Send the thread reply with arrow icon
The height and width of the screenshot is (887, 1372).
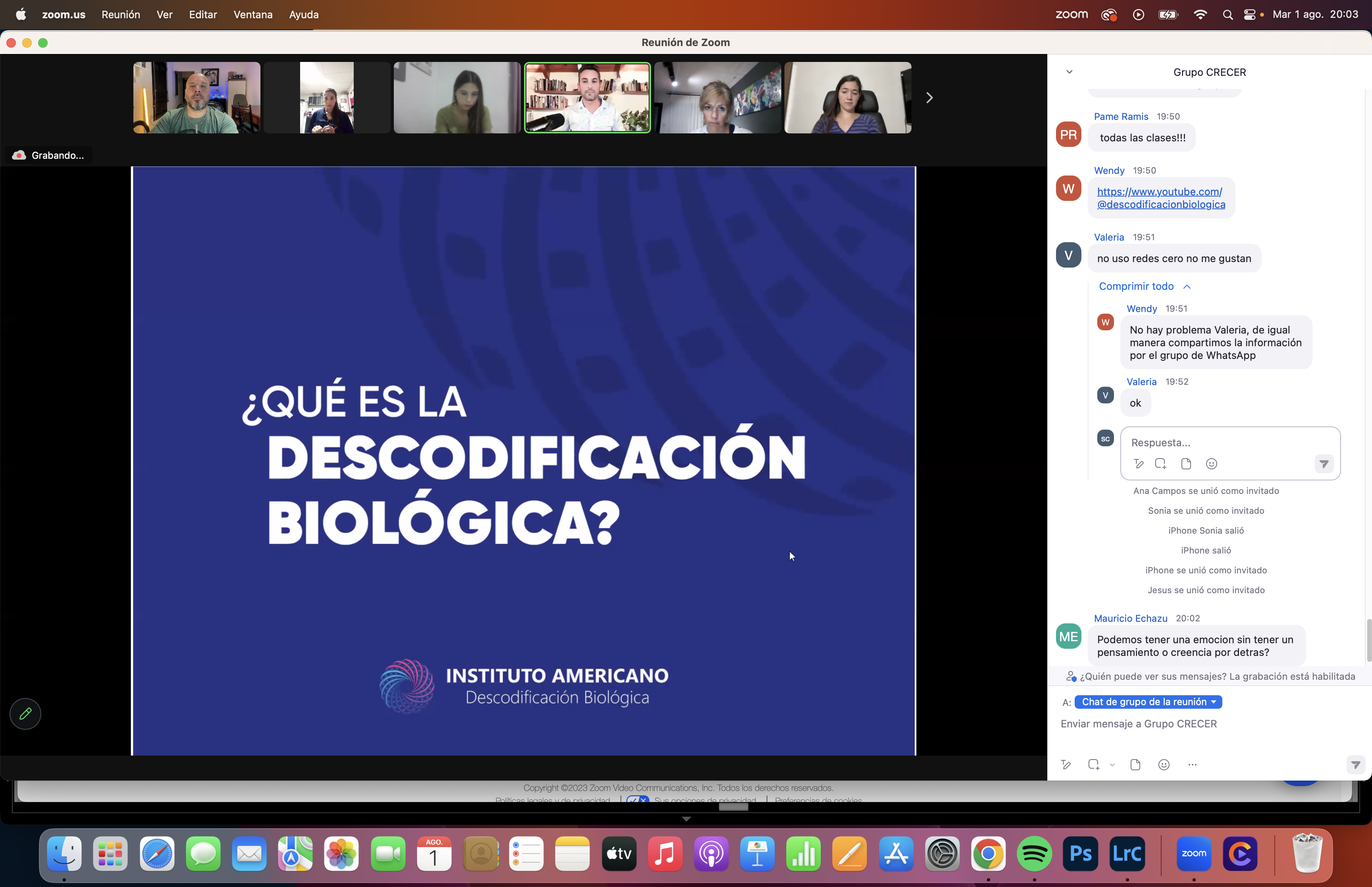click(x=1324, y=464)
